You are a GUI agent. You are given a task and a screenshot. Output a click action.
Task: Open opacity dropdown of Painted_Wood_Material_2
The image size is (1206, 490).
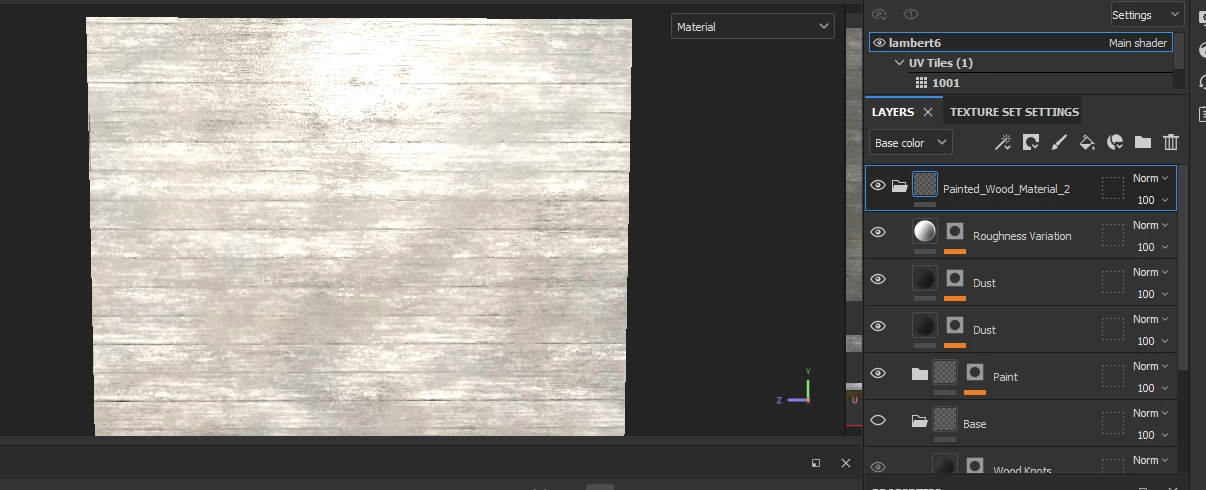(x=1153, y=200)
